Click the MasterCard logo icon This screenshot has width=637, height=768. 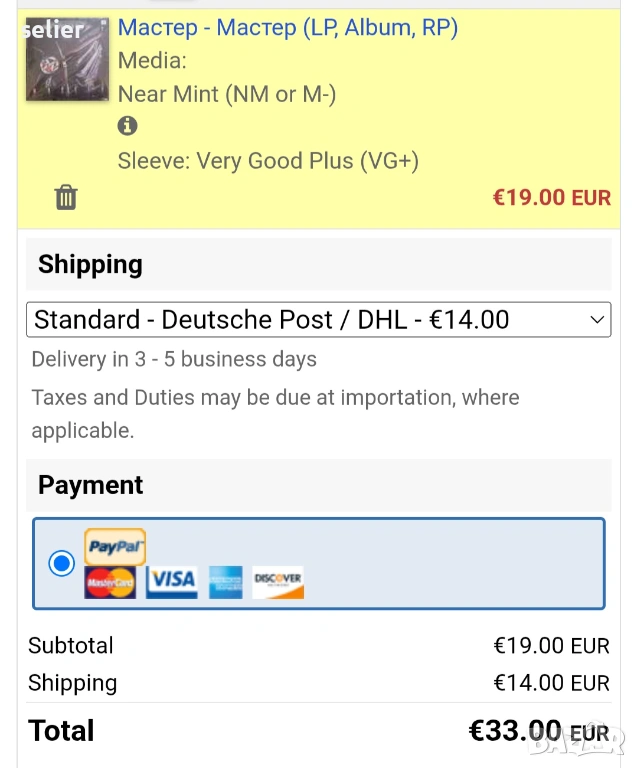coord(110,582)
